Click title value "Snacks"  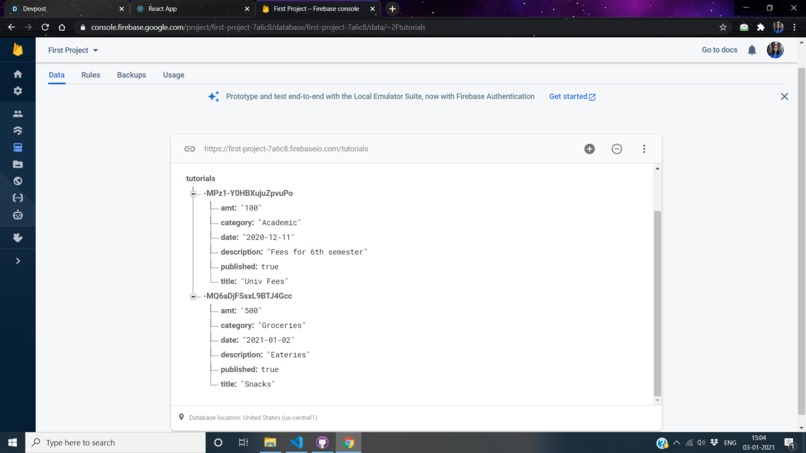258,384
